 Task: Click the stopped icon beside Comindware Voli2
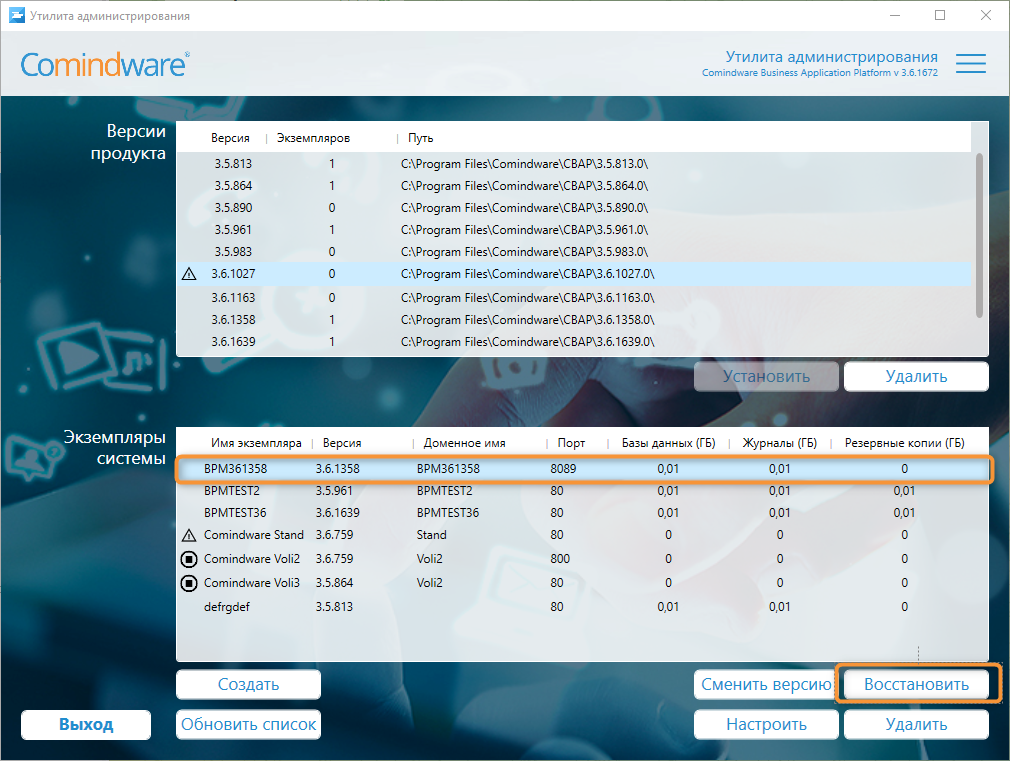tap(189, 559)
